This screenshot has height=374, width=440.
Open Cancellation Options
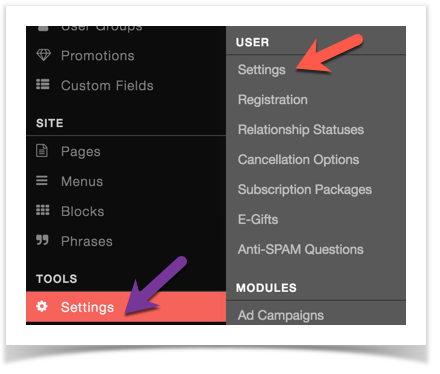298,160
